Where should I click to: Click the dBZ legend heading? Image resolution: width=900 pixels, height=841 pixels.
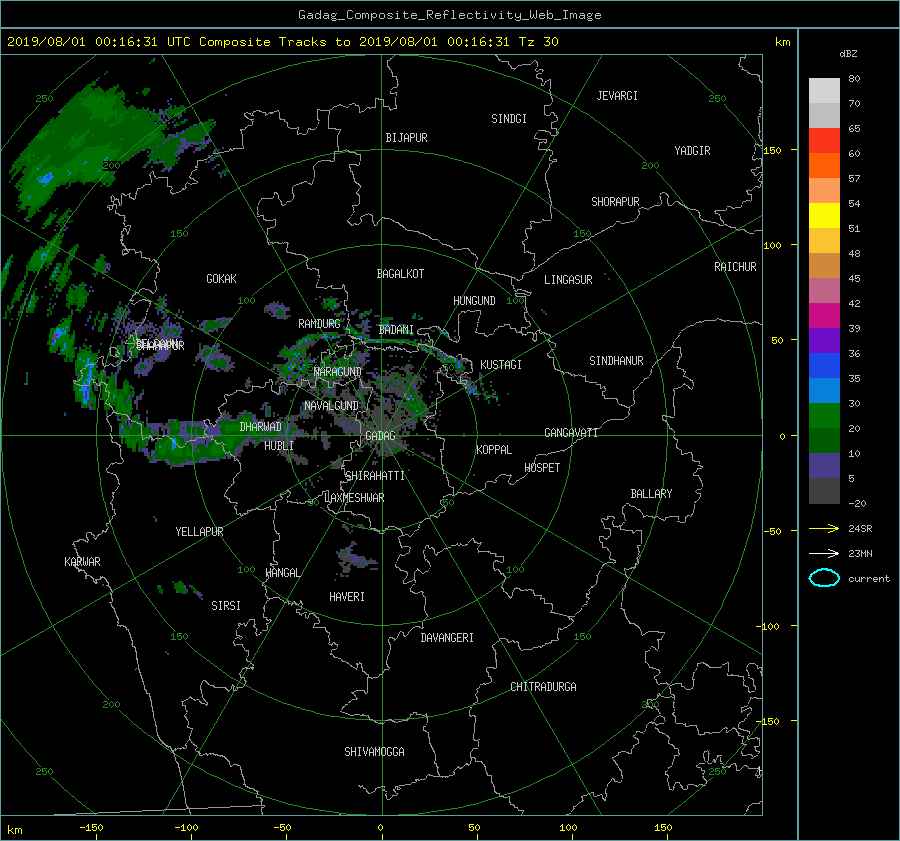click(848, 53)
